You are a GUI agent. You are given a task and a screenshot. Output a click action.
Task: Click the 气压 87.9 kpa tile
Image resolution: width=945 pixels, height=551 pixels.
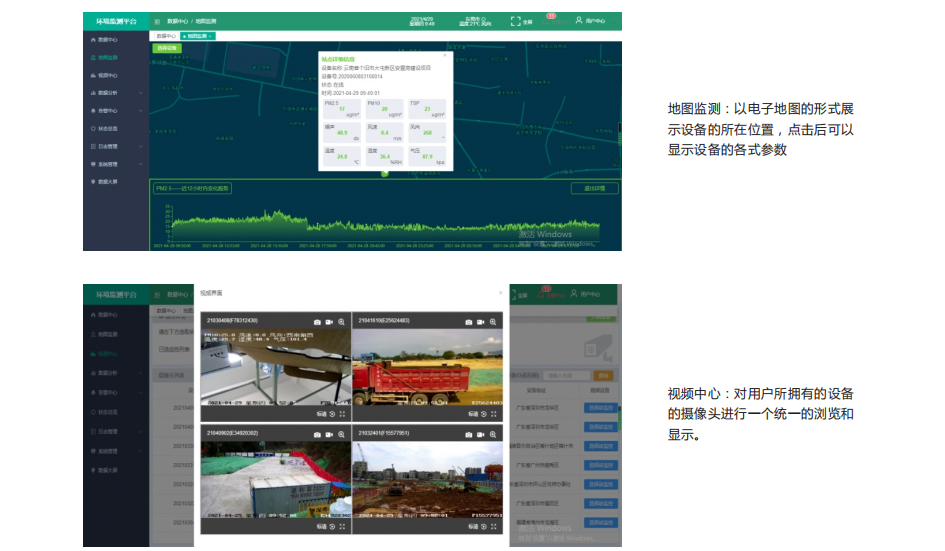(x=427, y=156)
